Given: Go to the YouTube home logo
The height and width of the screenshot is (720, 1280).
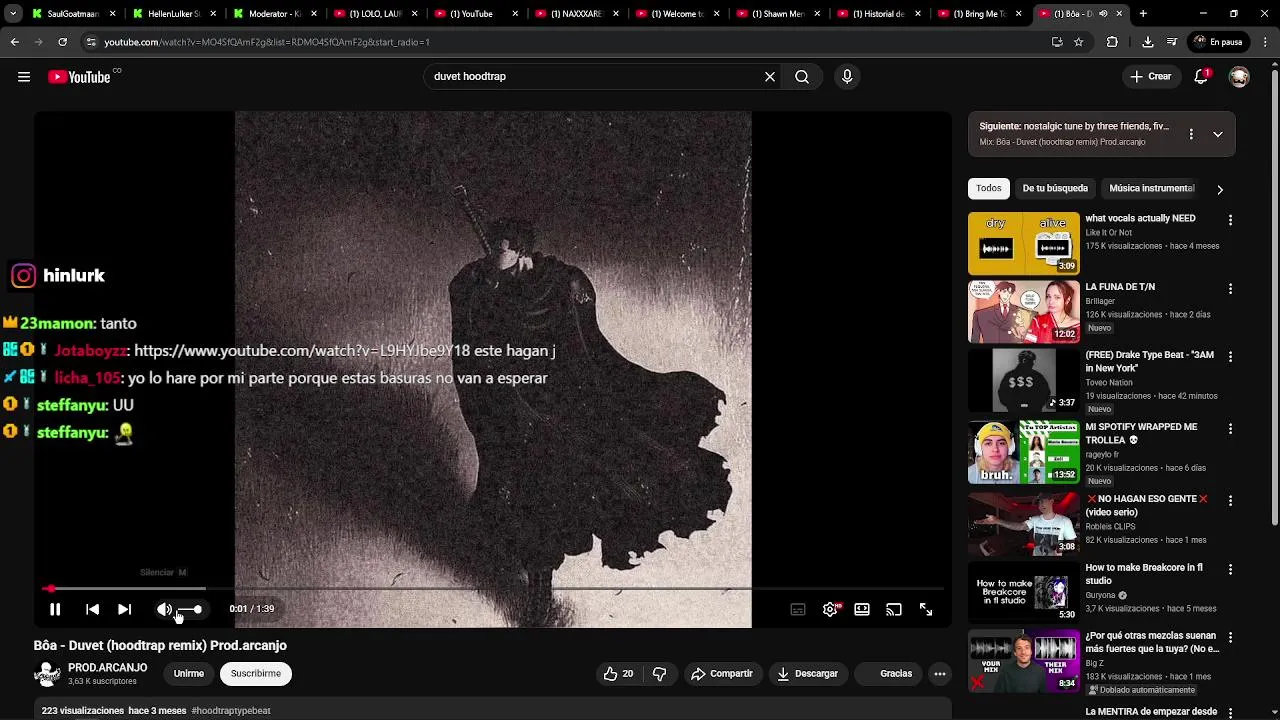Looking at the screenshot, I should click(x=79, y=77).
